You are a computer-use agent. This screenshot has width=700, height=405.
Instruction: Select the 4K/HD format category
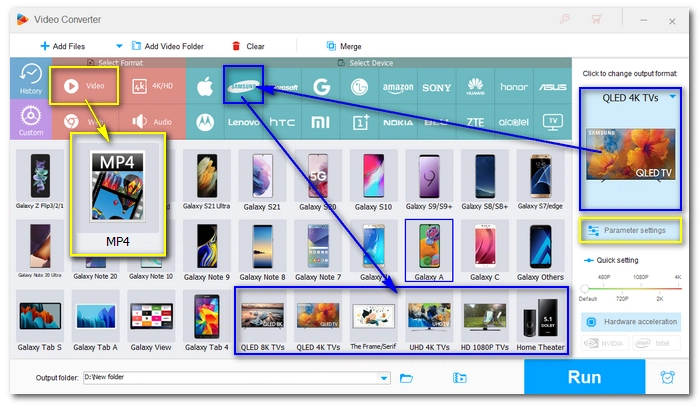coord(152,86)
